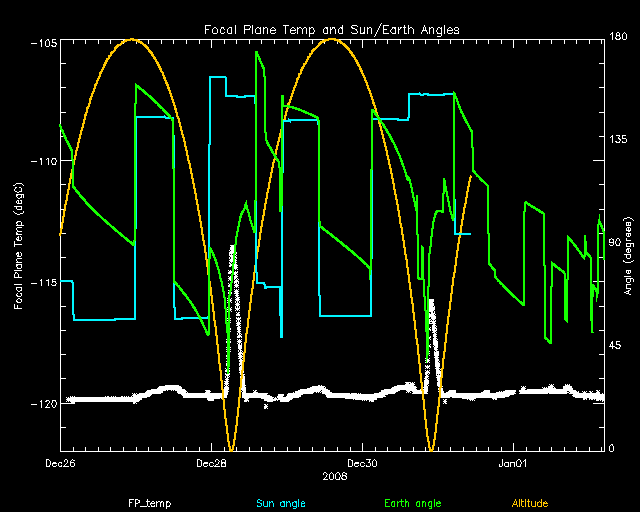This screenshot has width=640, height=512.
Task: Click the Dec28 x-axis tick label
Action: point(212,464)
